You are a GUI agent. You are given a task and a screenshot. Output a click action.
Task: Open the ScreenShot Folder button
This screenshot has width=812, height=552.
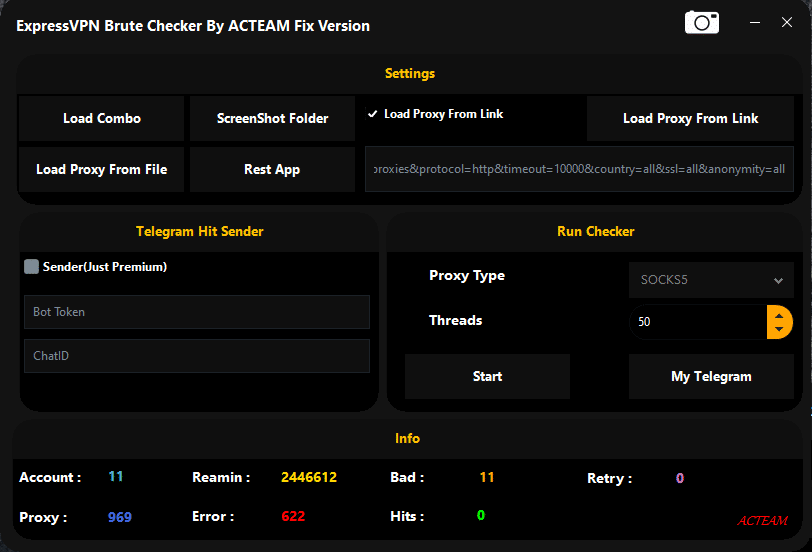click(272, 118)
